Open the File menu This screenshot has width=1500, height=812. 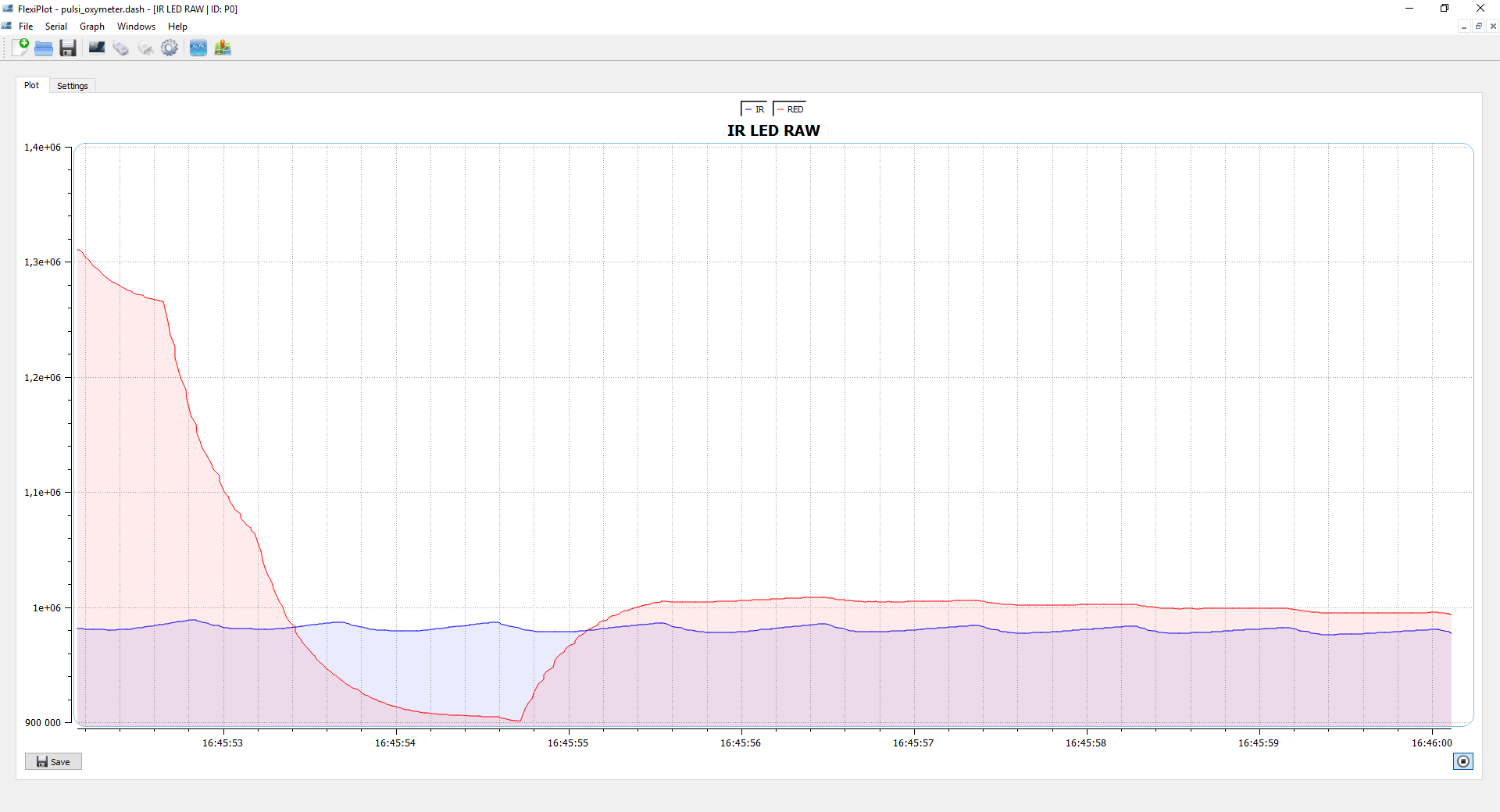click(26, 27)
